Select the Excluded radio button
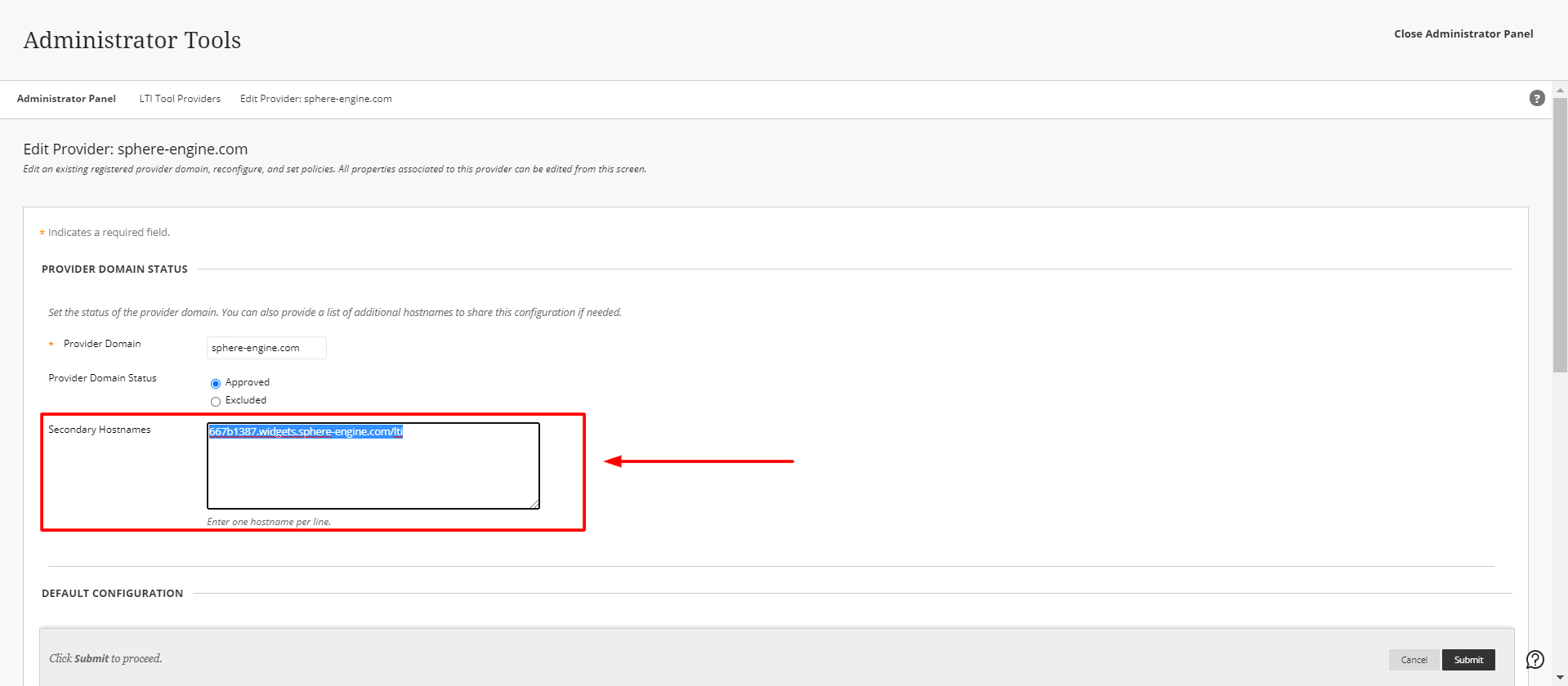The height and width of the screenshot is (686, 1568). (216, 401)
